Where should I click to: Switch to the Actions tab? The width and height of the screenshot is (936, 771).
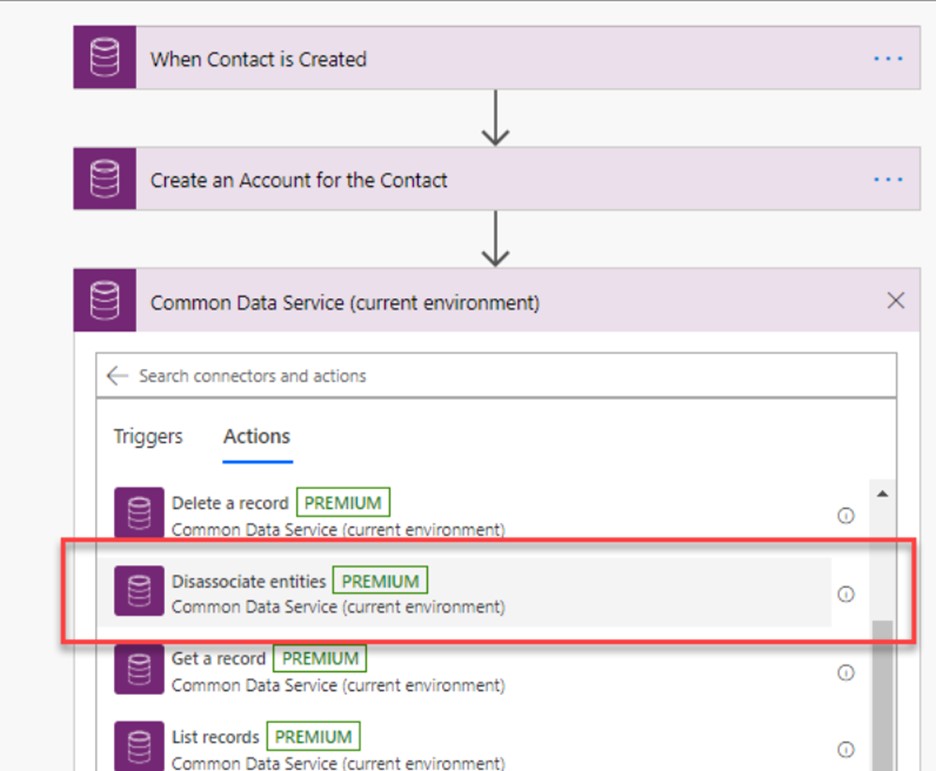click(257, 436)
